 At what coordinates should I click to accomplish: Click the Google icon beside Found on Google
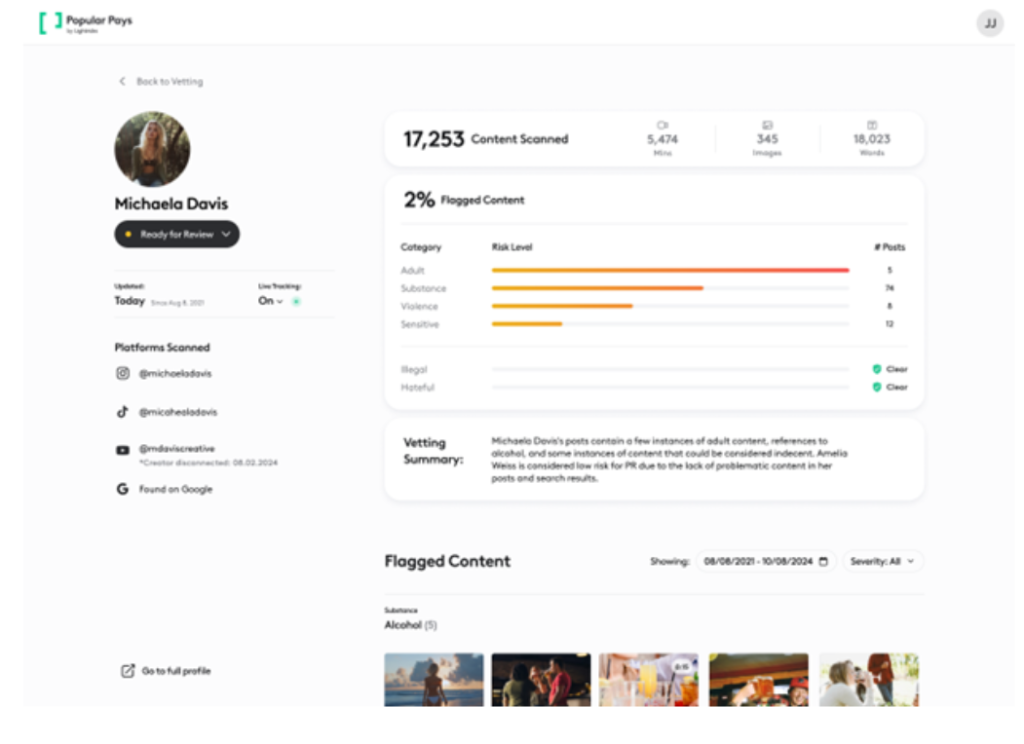[123, 489]
